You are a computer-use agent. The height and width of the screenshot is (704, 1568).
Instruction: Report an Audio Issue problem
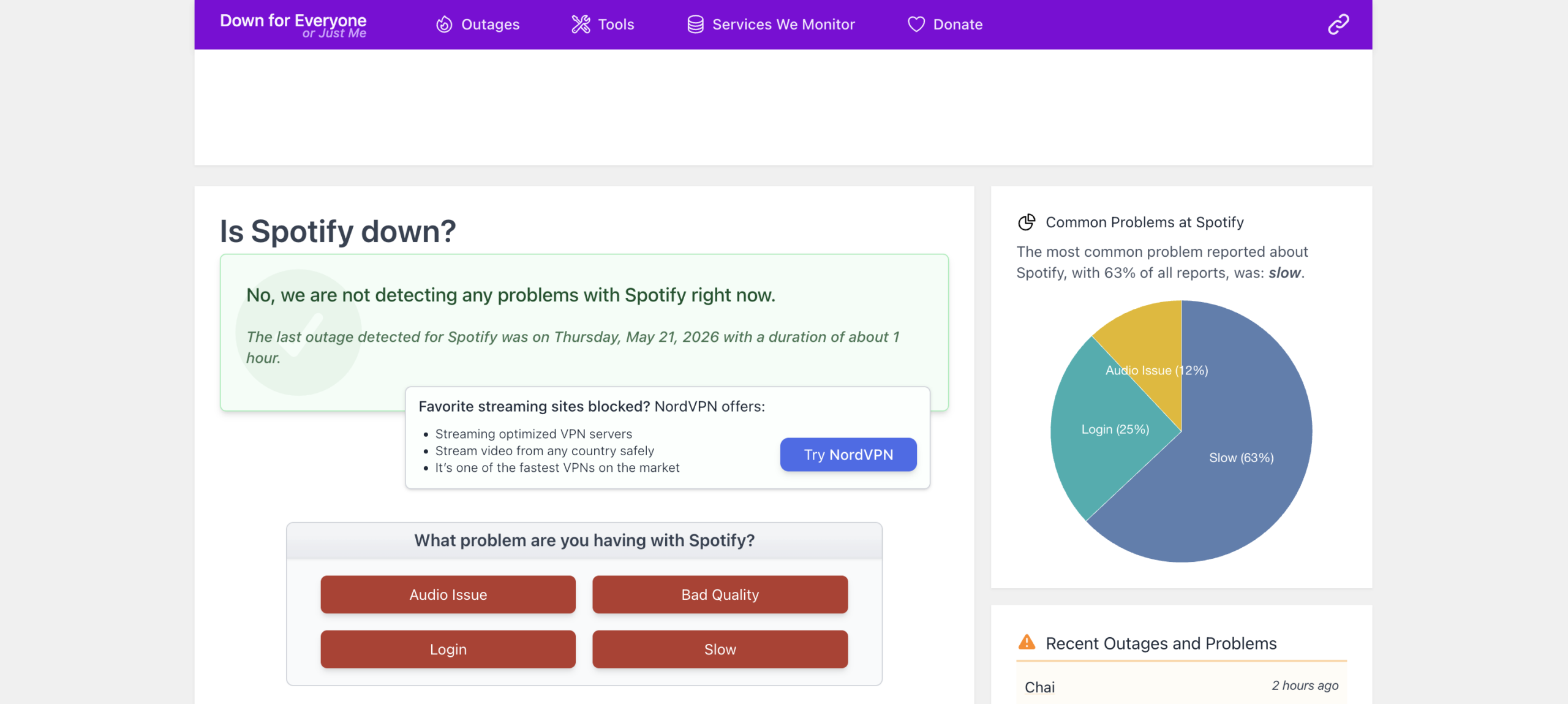[448, 594]
